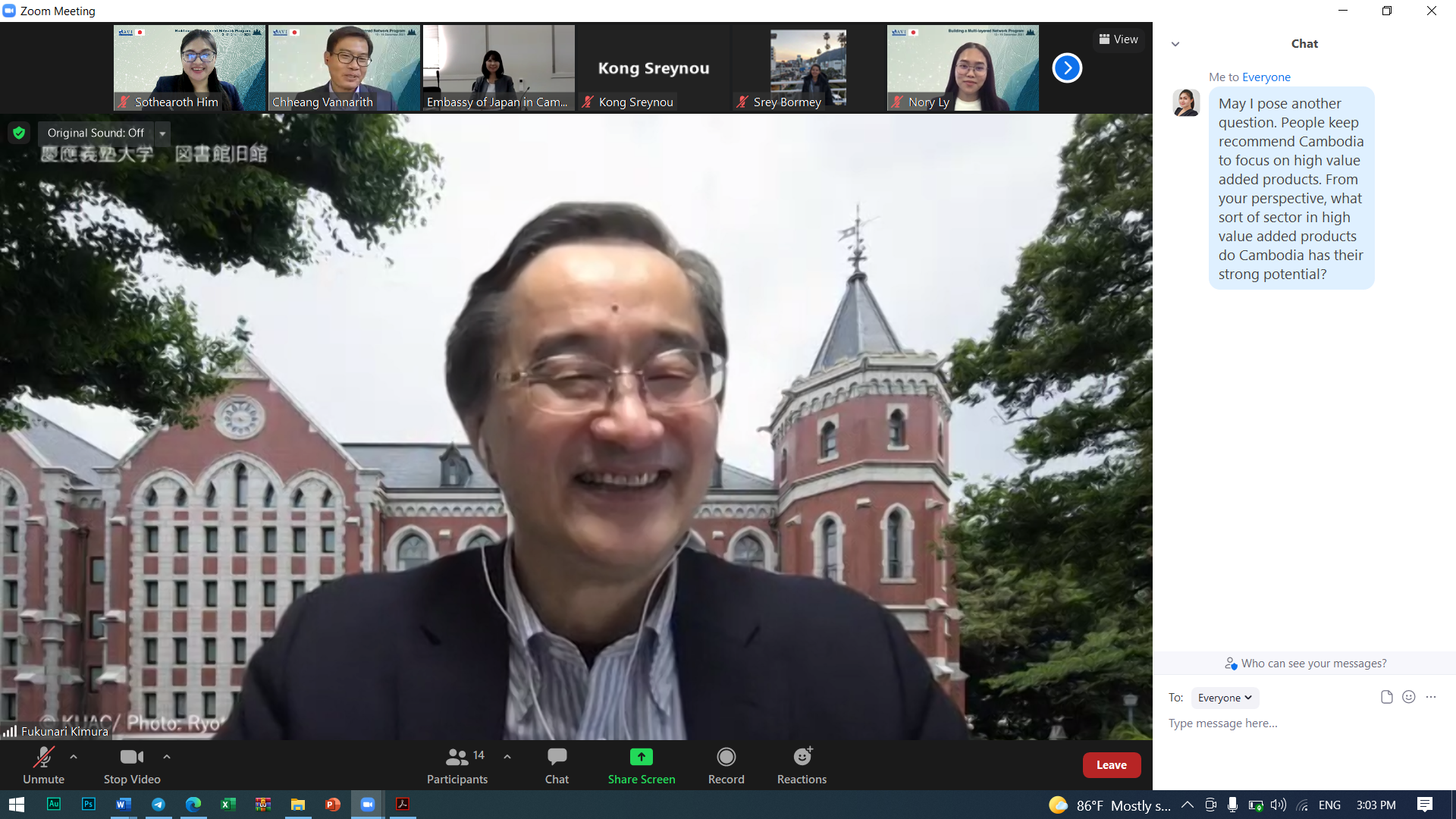Click 'Who can see your messages?' link
The image size is (1456, 819).
(x=1313, y=664)
